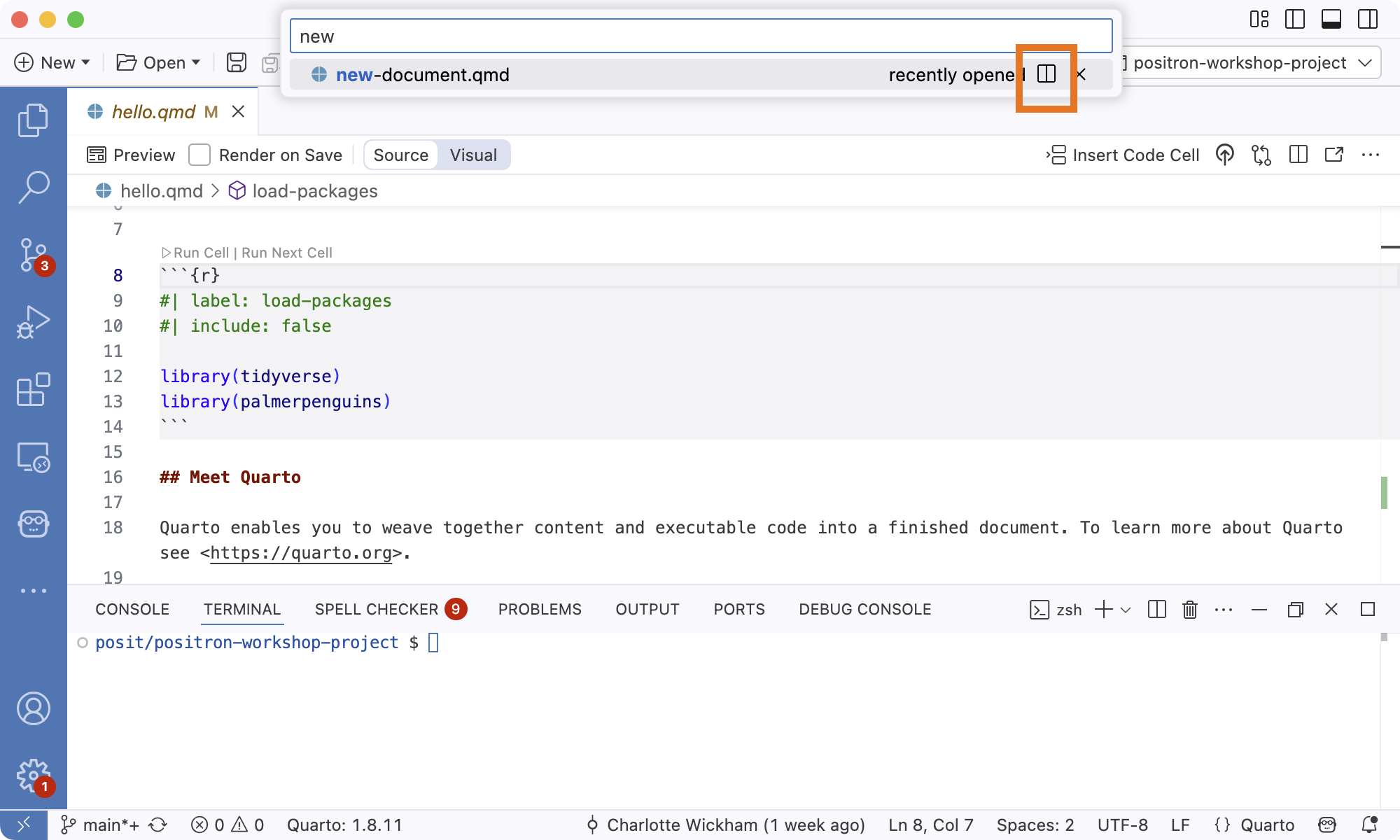This screenshot has height=840, width=1400.
Task: Customize layout icon in title bar
Action: 1259,19
